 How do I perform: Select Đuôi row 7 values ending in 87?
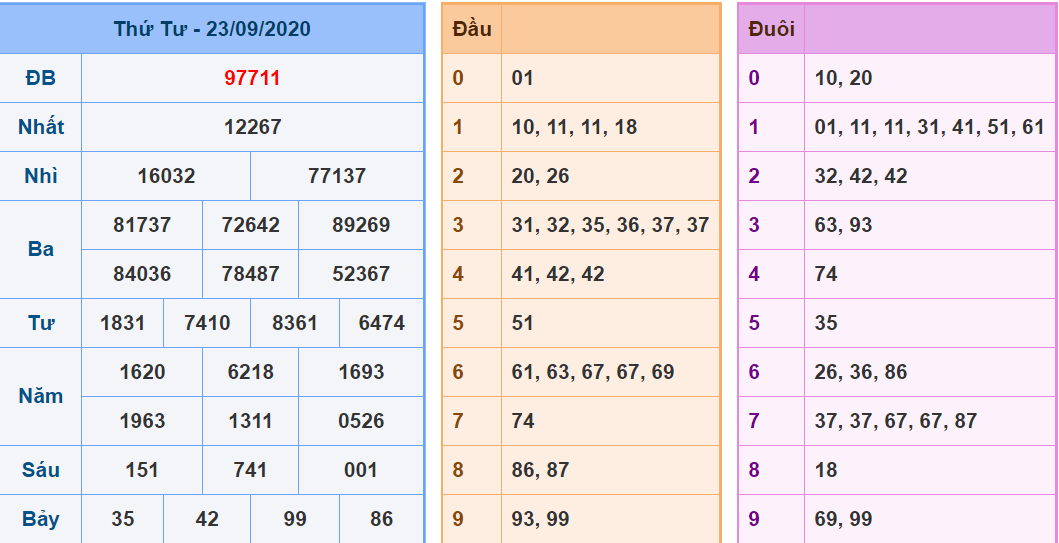click(x=895, y=421)
